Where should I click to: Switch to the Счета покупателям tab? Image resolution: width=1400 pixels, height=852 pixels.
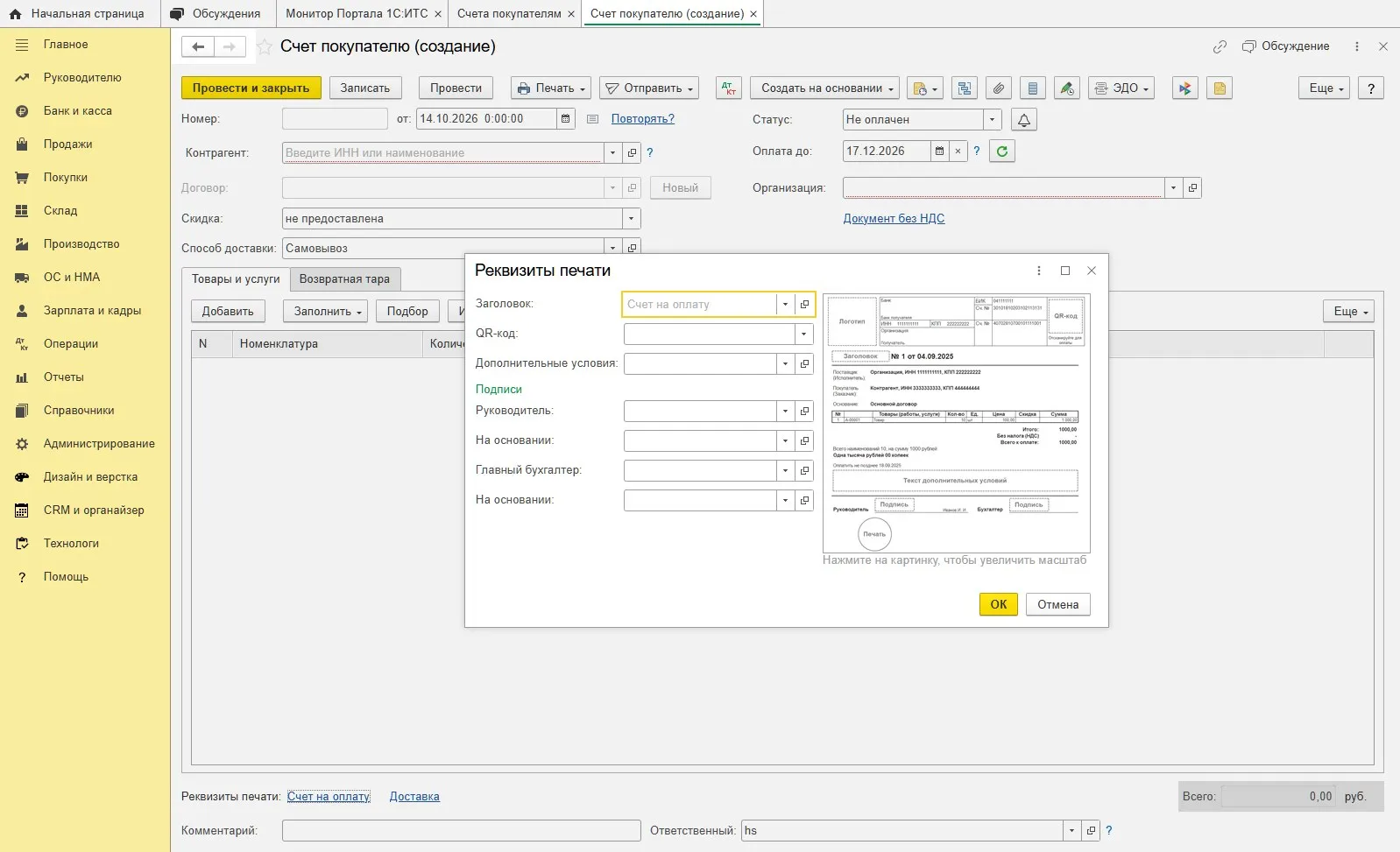pyautogui.click(x=509, y=14)
